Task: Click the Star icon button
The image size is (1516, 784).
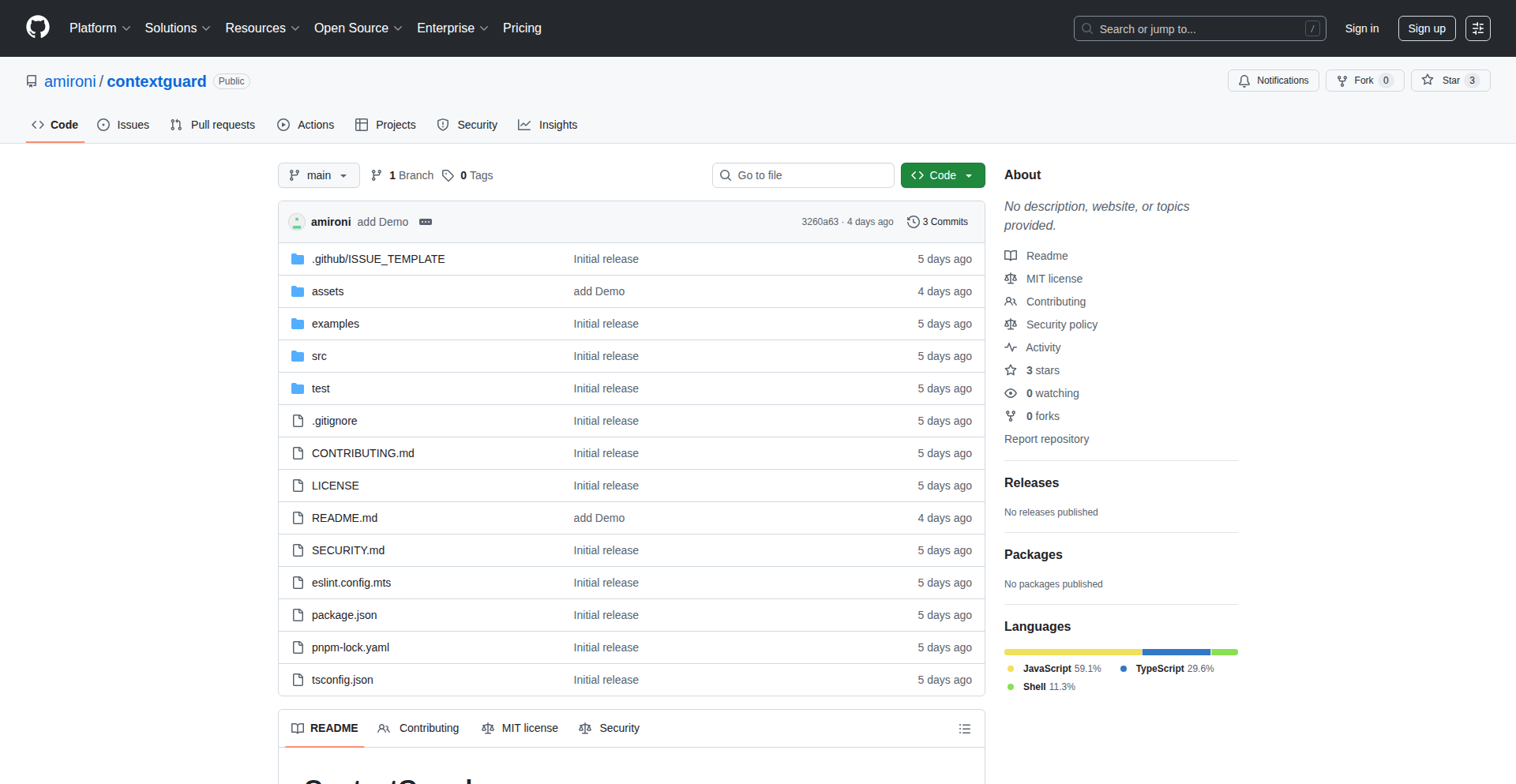Action: pyautogui.click(x=1428, y=81)
